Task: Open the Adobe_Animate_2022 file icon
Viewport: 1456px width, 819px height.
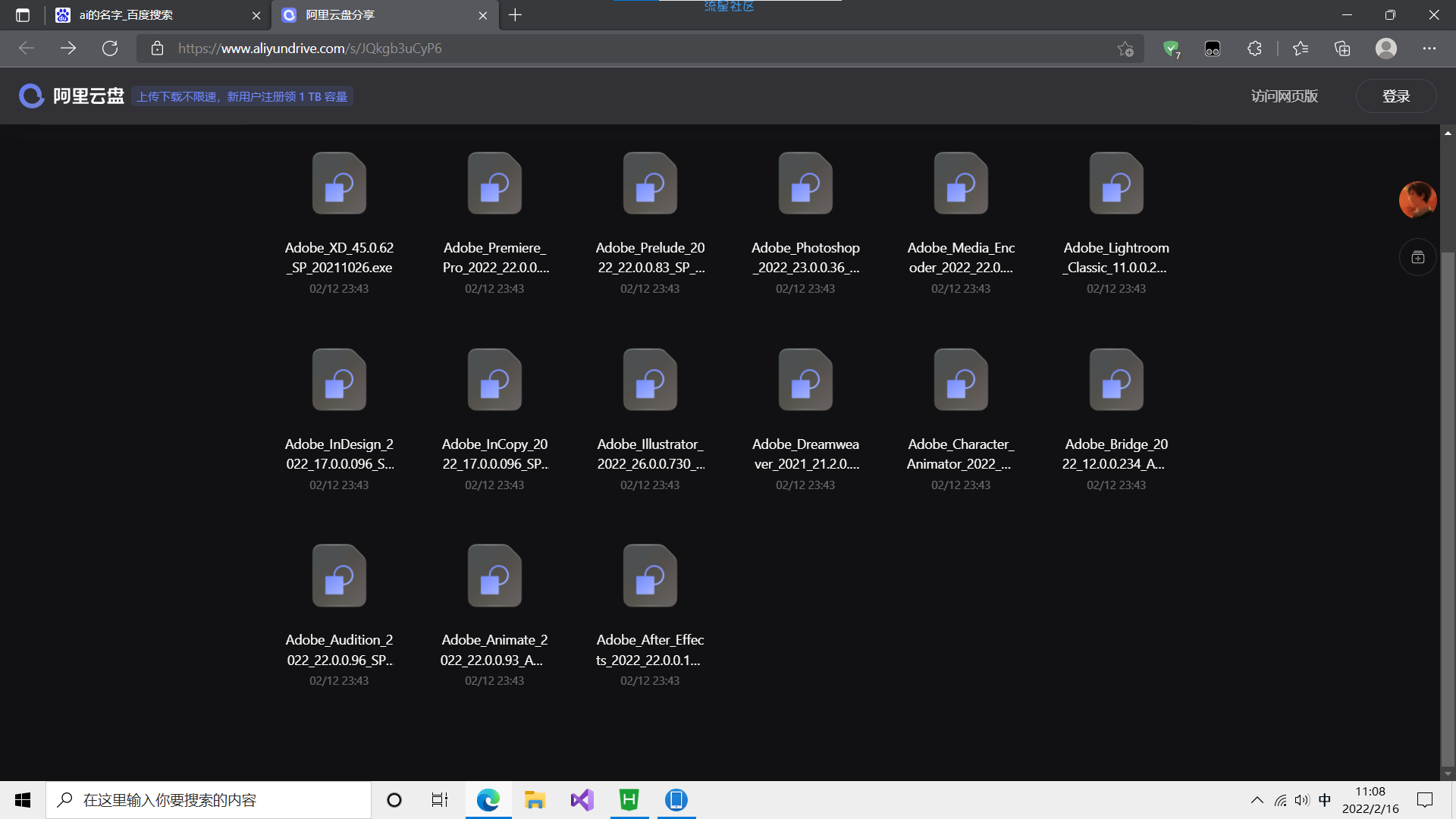Action: (494, 576)
